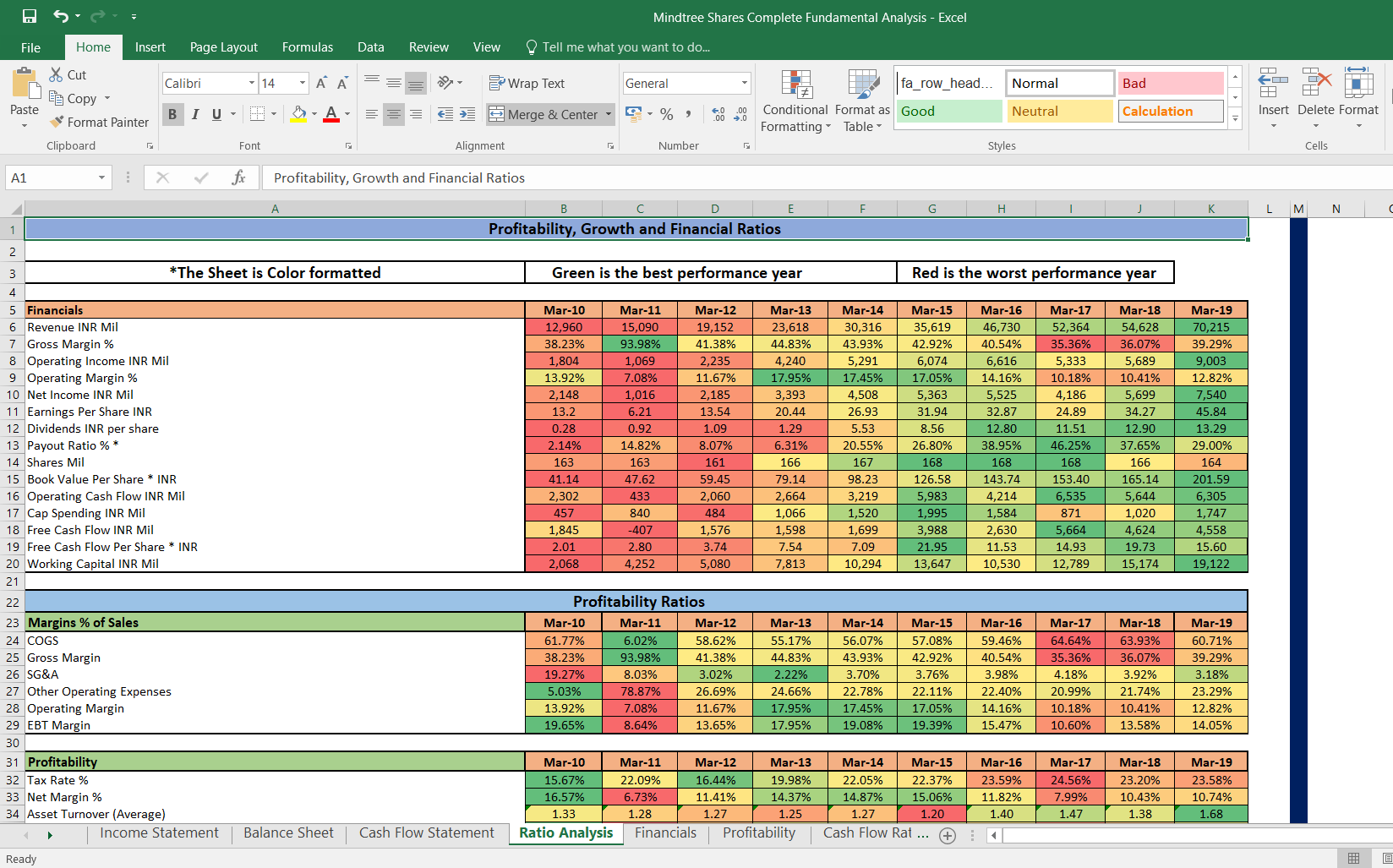Open the Name Box A1 dropdown
1393x868 pixels.
point(101,177)
